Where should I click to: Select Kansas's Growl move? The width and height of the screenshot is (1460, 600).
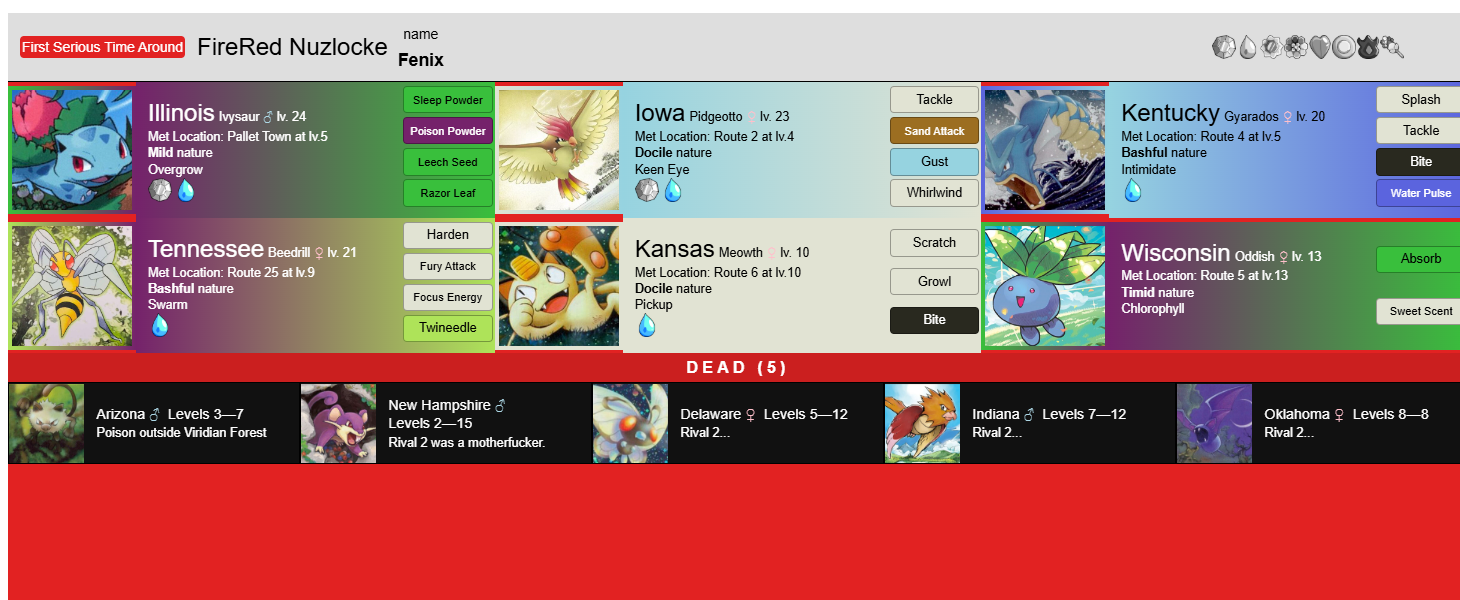tap(934, 282)
